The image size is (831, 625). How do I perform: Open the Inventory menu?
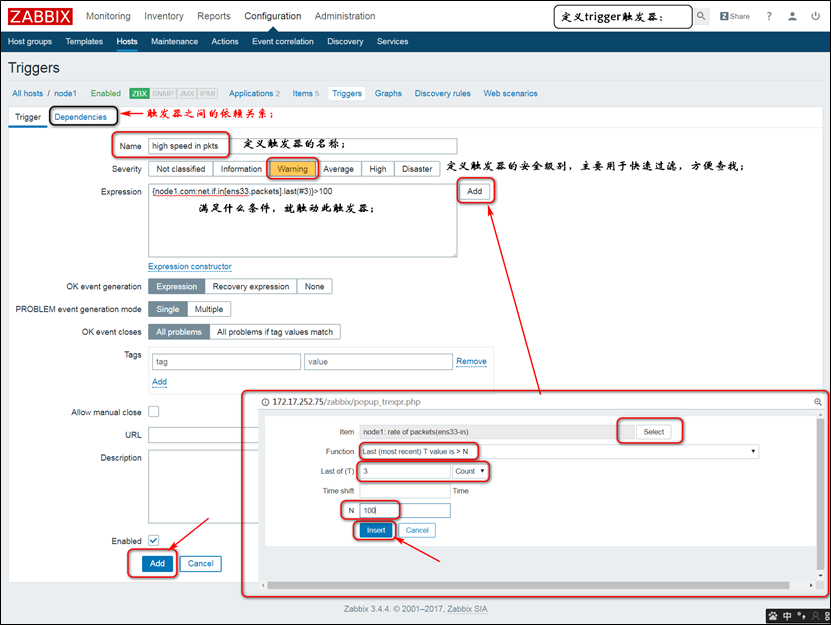click(x=164, y=16)
